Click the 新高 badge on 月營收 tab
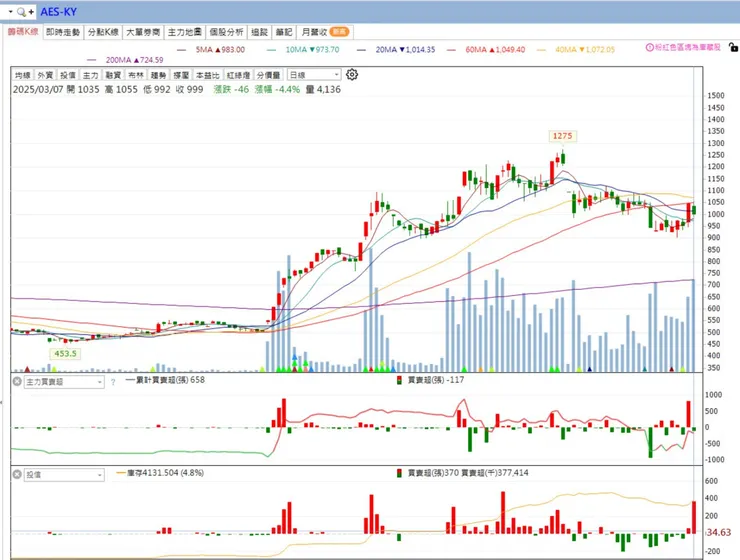 (339, 32)
